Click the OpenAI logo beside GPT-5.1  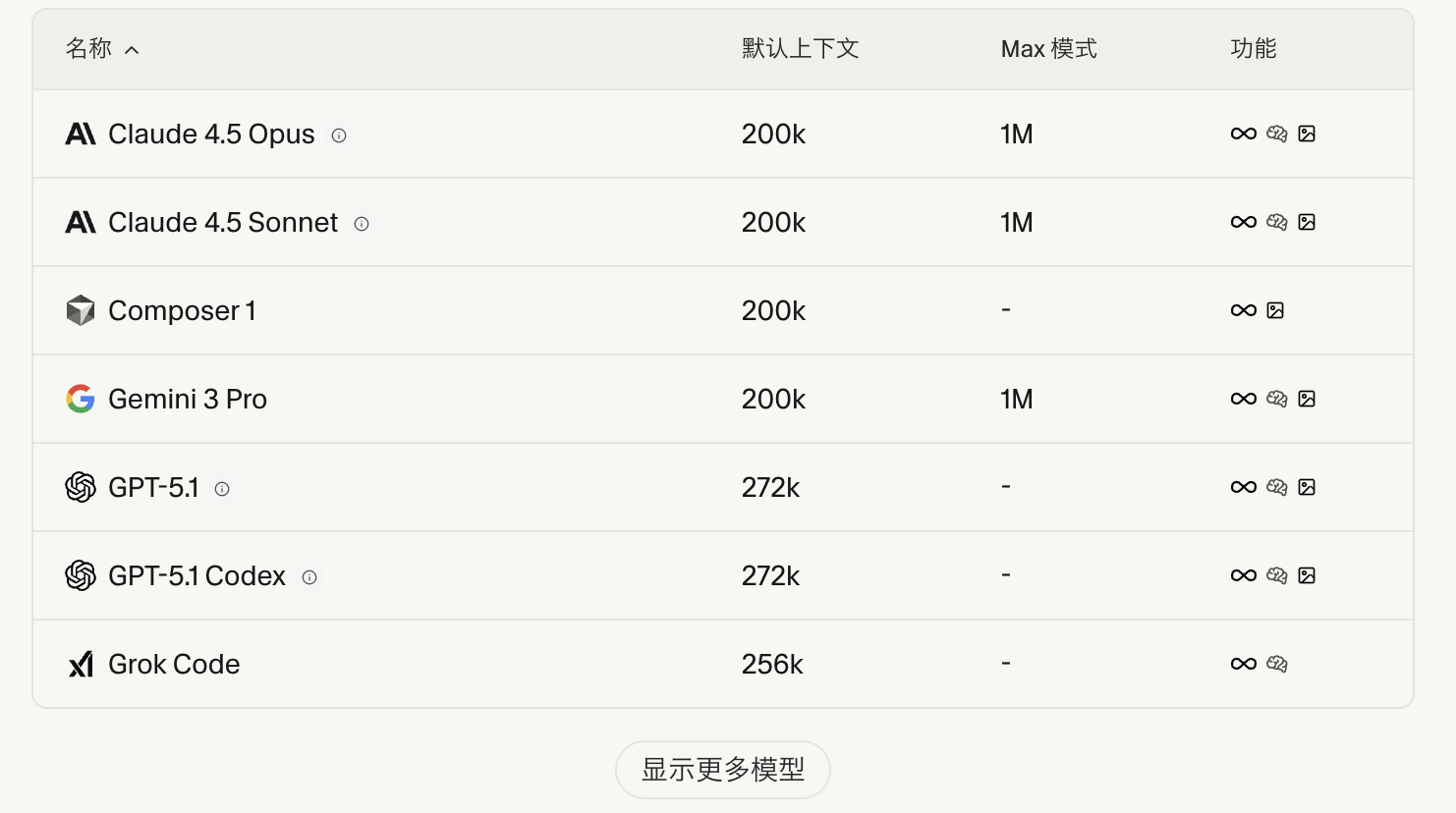[x=81, y=487]
